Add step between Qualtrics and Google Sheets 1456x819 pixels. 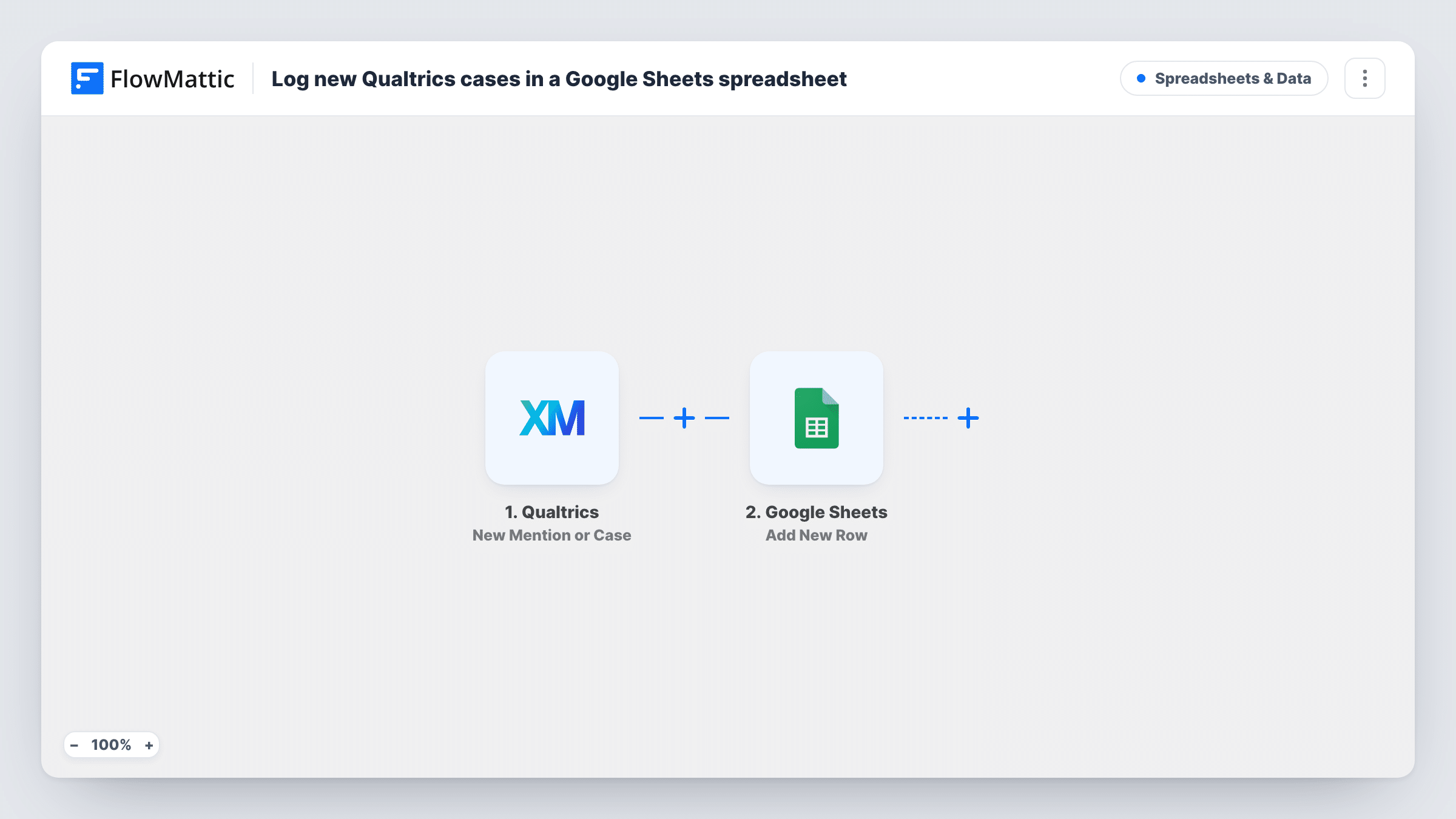(684, 418)
